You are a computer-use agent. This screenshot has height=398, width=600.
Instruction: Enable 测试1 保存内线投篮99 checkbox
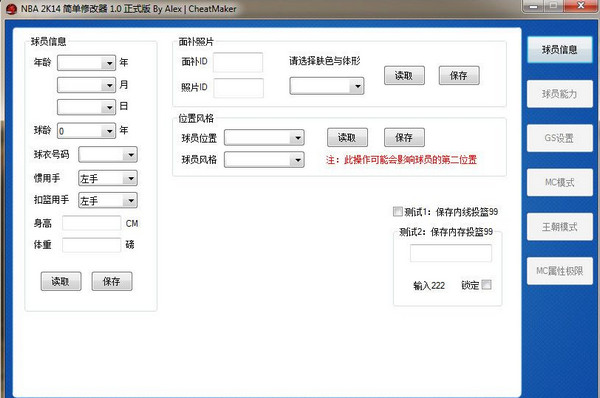tap(398, 211)
